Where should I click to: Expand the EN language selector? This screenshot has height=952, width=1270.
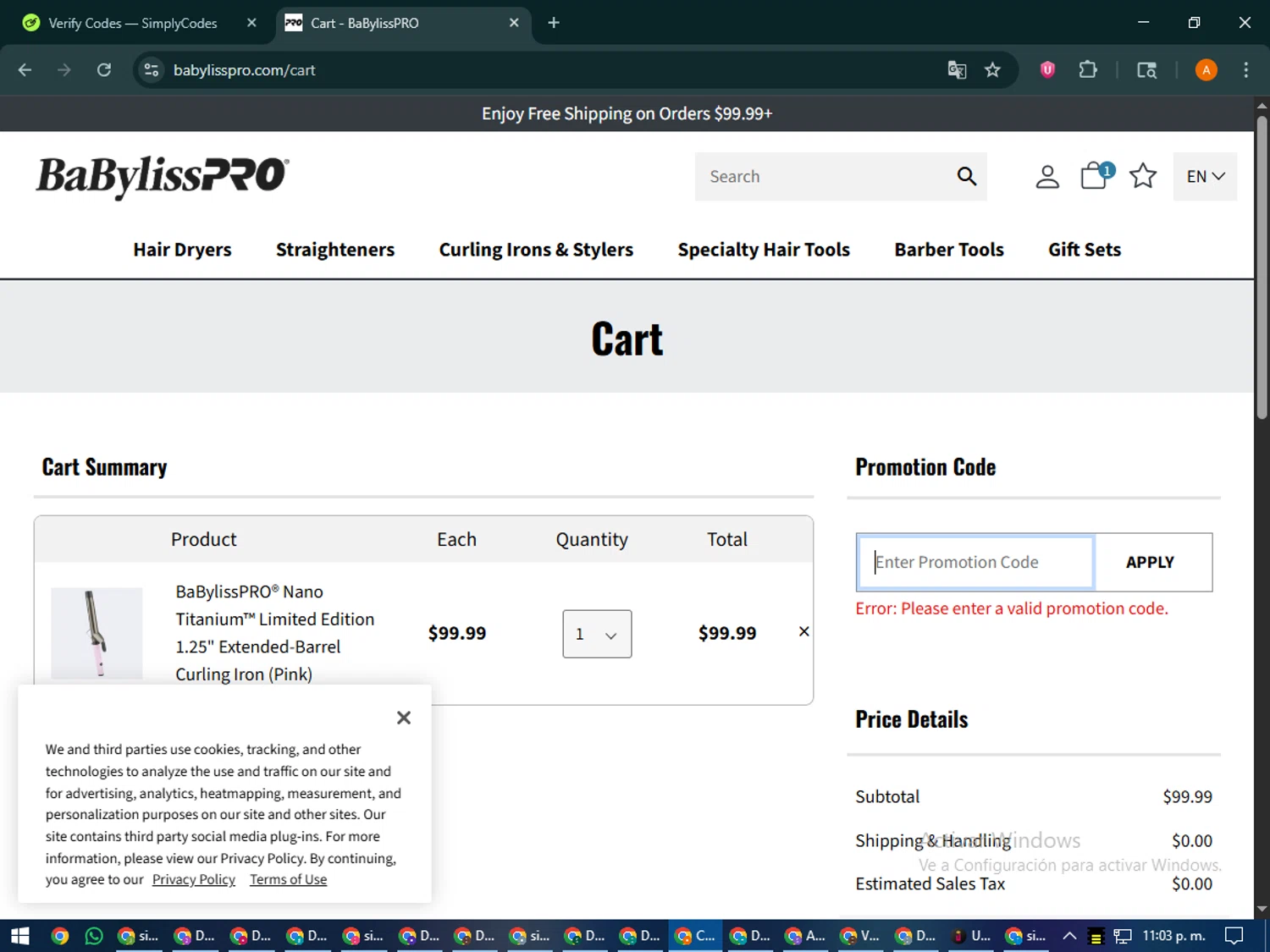tap(1205, 176)
